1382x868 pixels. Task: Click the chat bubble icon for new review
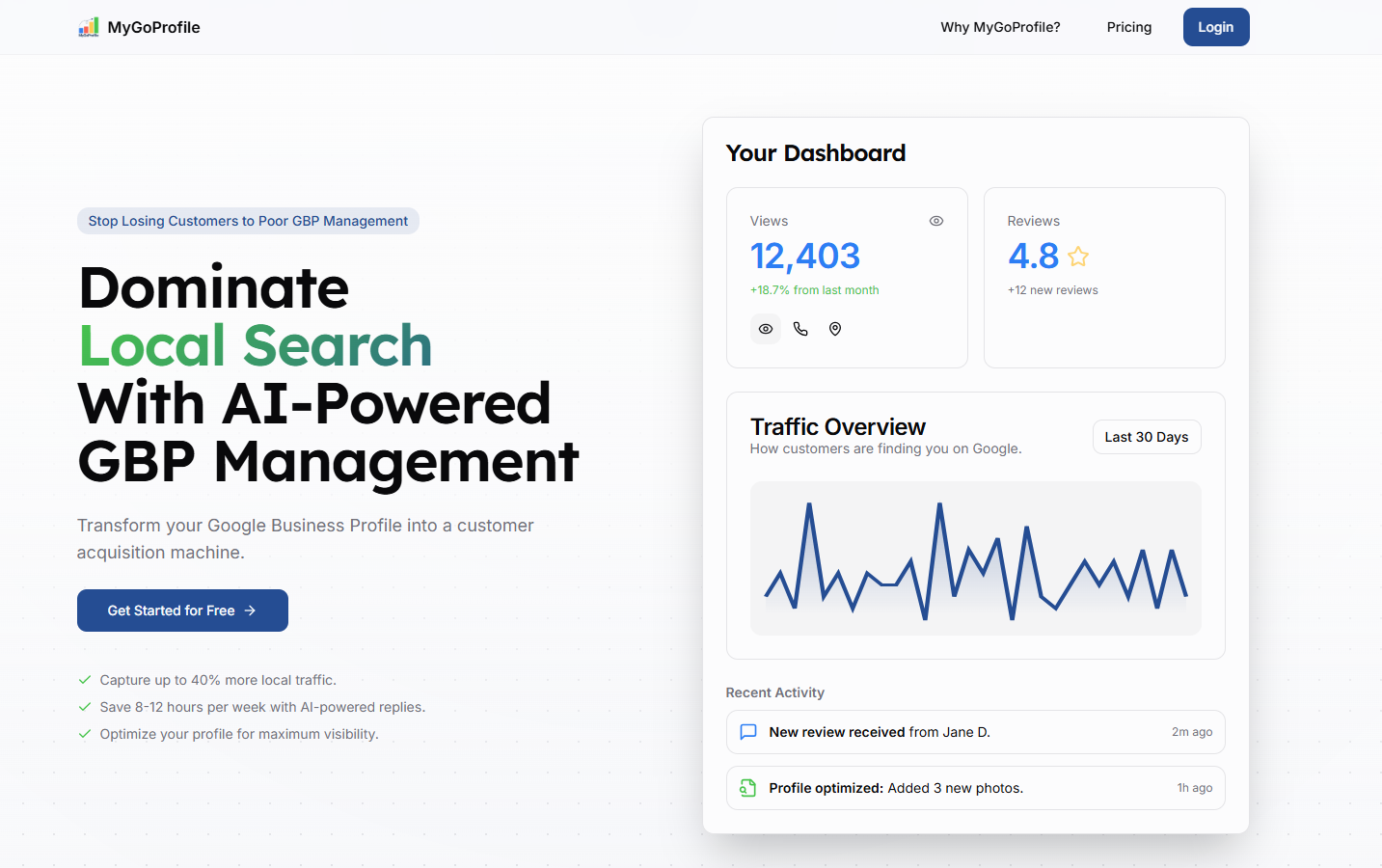point(747,732)
